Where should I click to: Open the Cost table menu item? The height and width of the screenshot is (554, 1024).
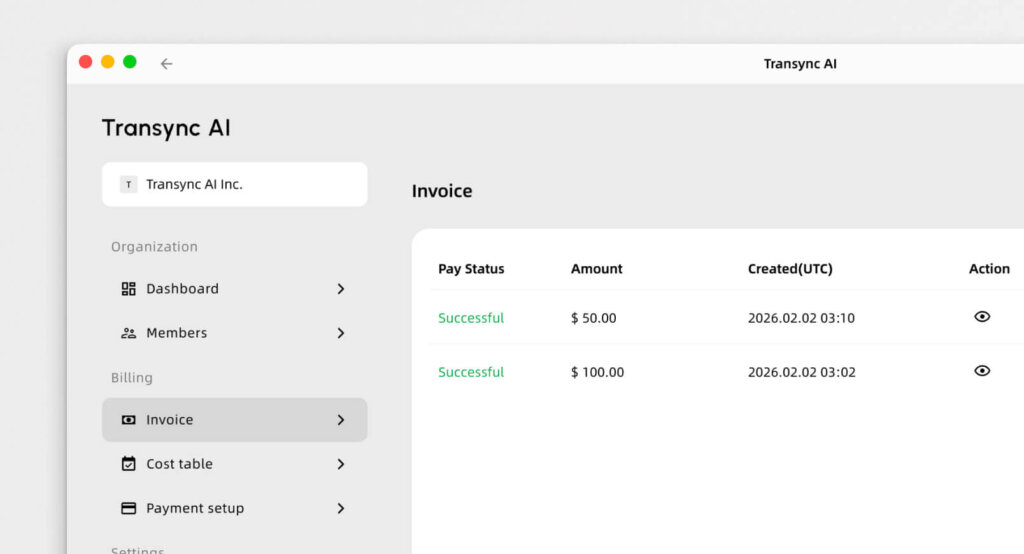pyautogui.click(x=180, y=464)
